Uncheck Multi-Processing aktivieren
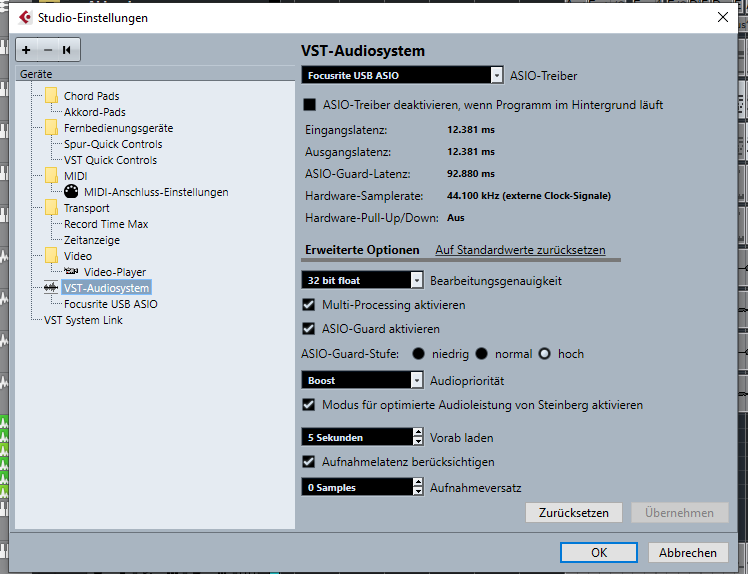Screen dimensions: 748x574 pyautogui.click(x=309, y=304)
